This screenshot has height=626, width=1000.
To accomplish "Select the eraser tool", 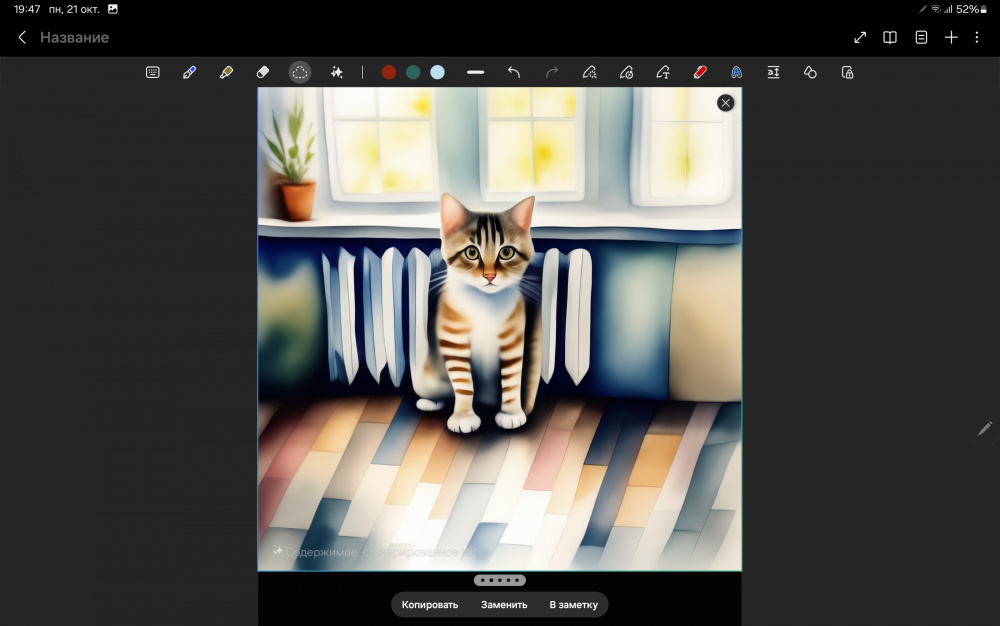I will pos(263,72).
